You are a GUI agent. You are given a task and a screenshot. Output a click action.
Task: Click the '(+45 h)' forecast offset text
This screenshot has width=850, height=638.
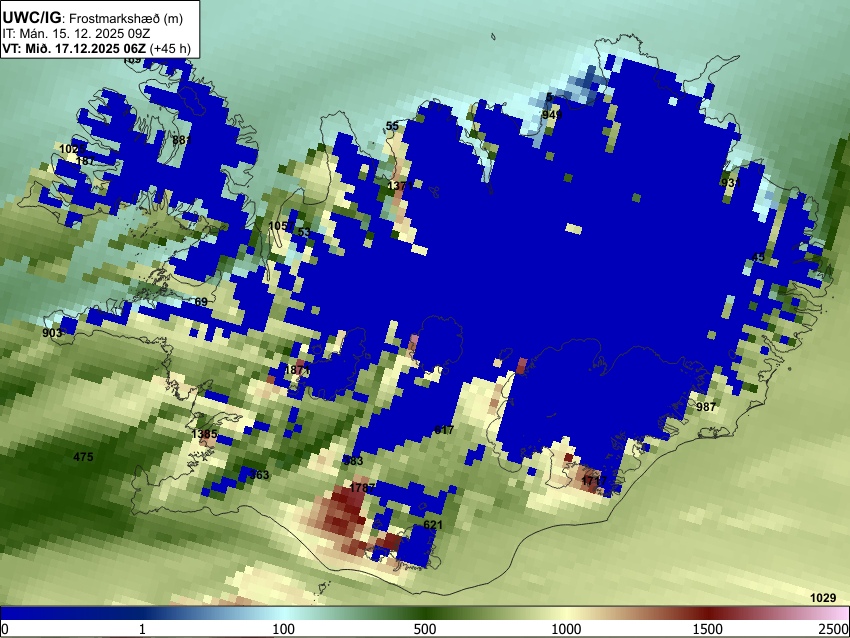point(170,48)
